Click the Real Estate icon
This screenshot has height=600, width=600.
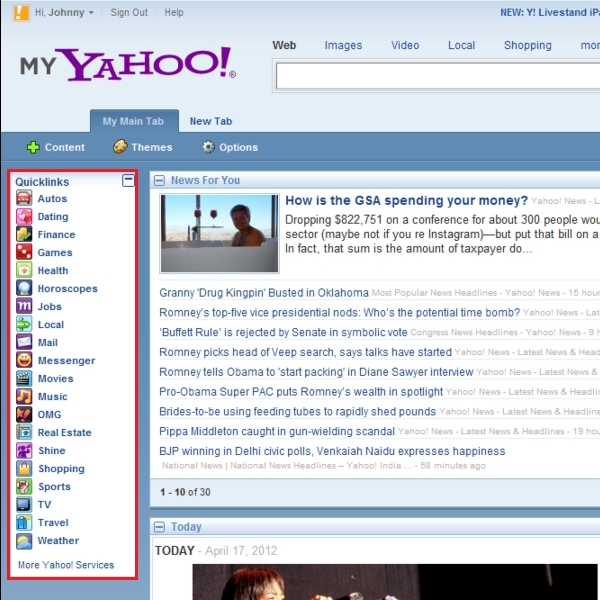[x=24, y=432]
